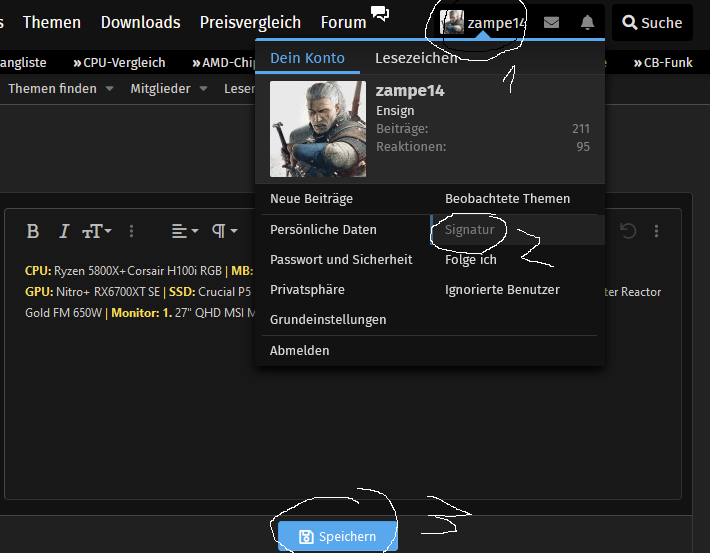Toggle bold formatting in editor
The width and height of the screenshot is (710, 553).
[x=33, y=231]
